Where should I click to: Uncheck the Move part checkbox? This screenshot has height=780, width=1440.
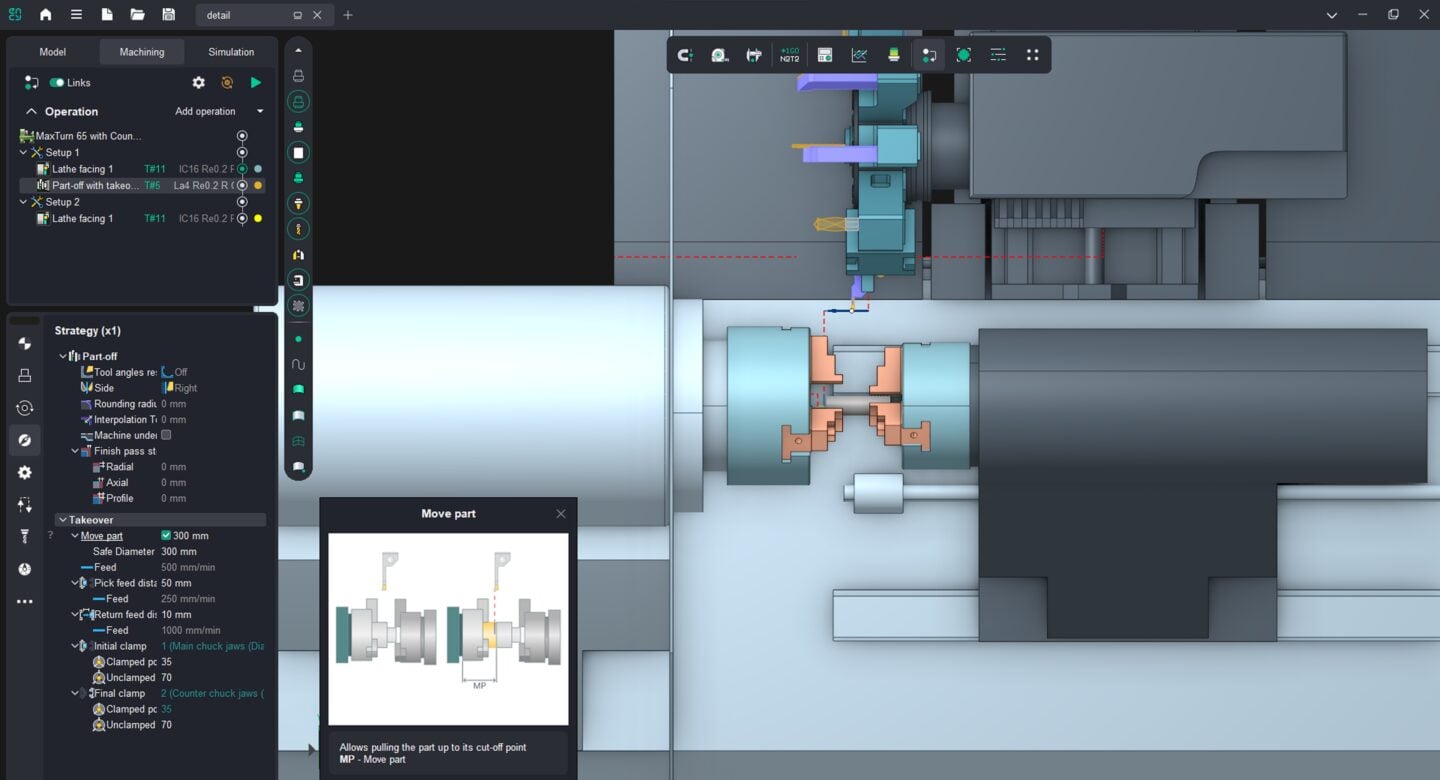click(x=166, y=536)
